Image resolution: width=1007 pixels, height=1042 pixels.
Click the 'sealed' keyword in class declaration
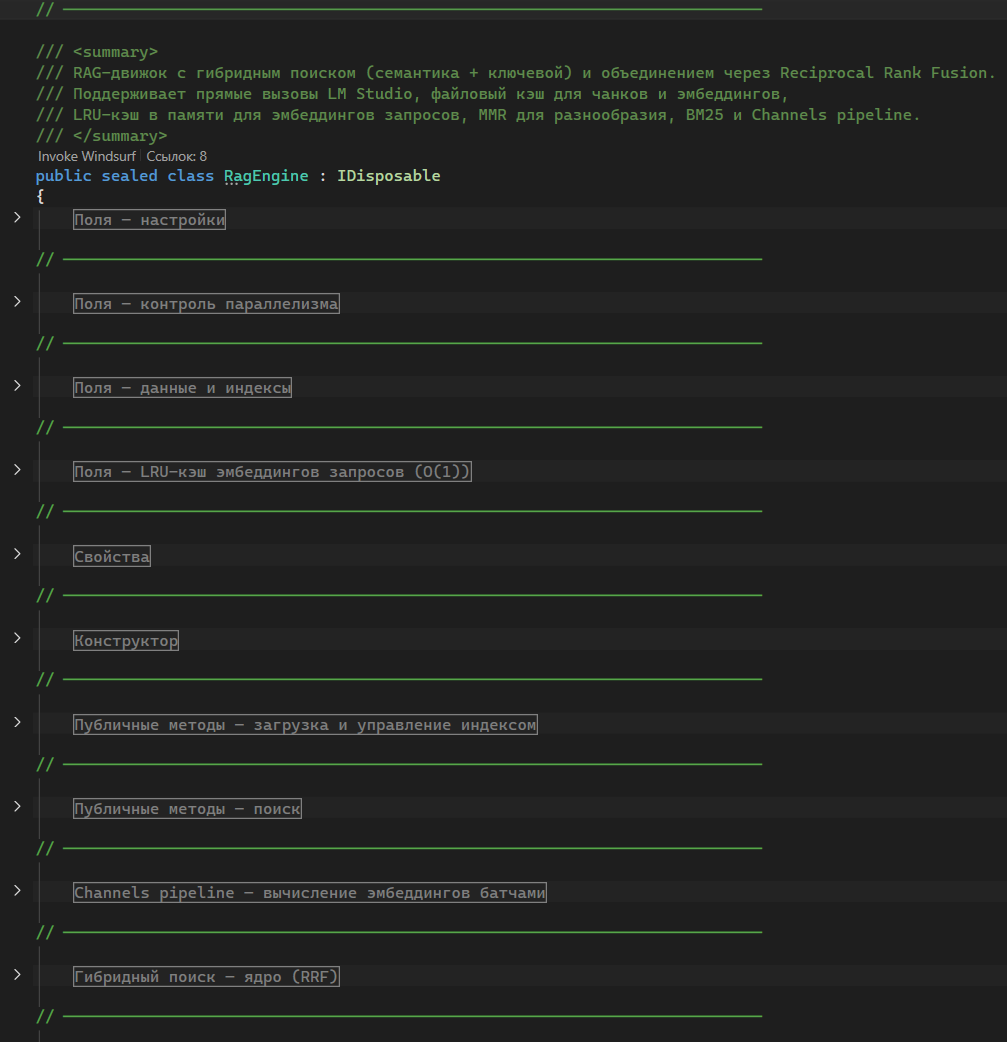click(x=129, y=176)
